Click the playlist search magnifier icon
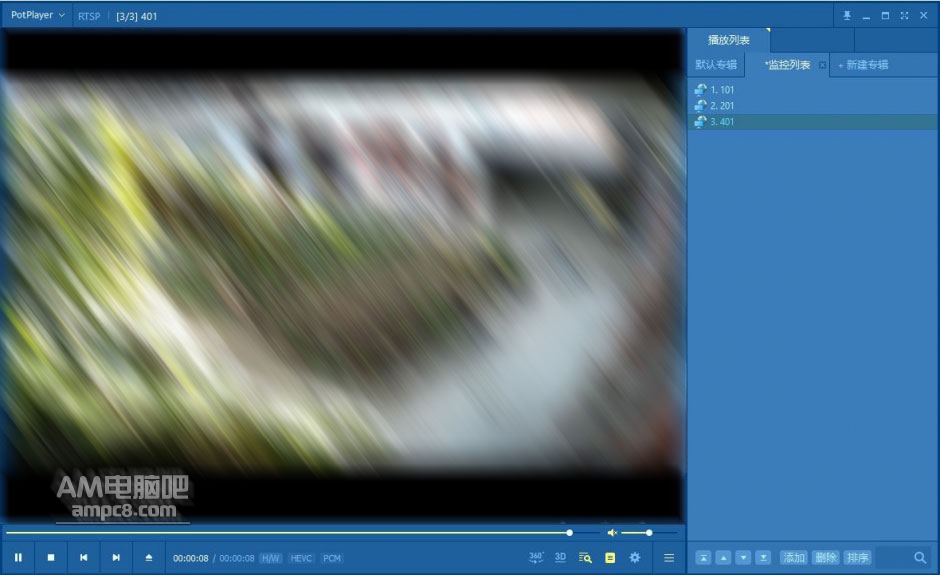This screenshot has height=575, width=940. click(x=920, y=558)
